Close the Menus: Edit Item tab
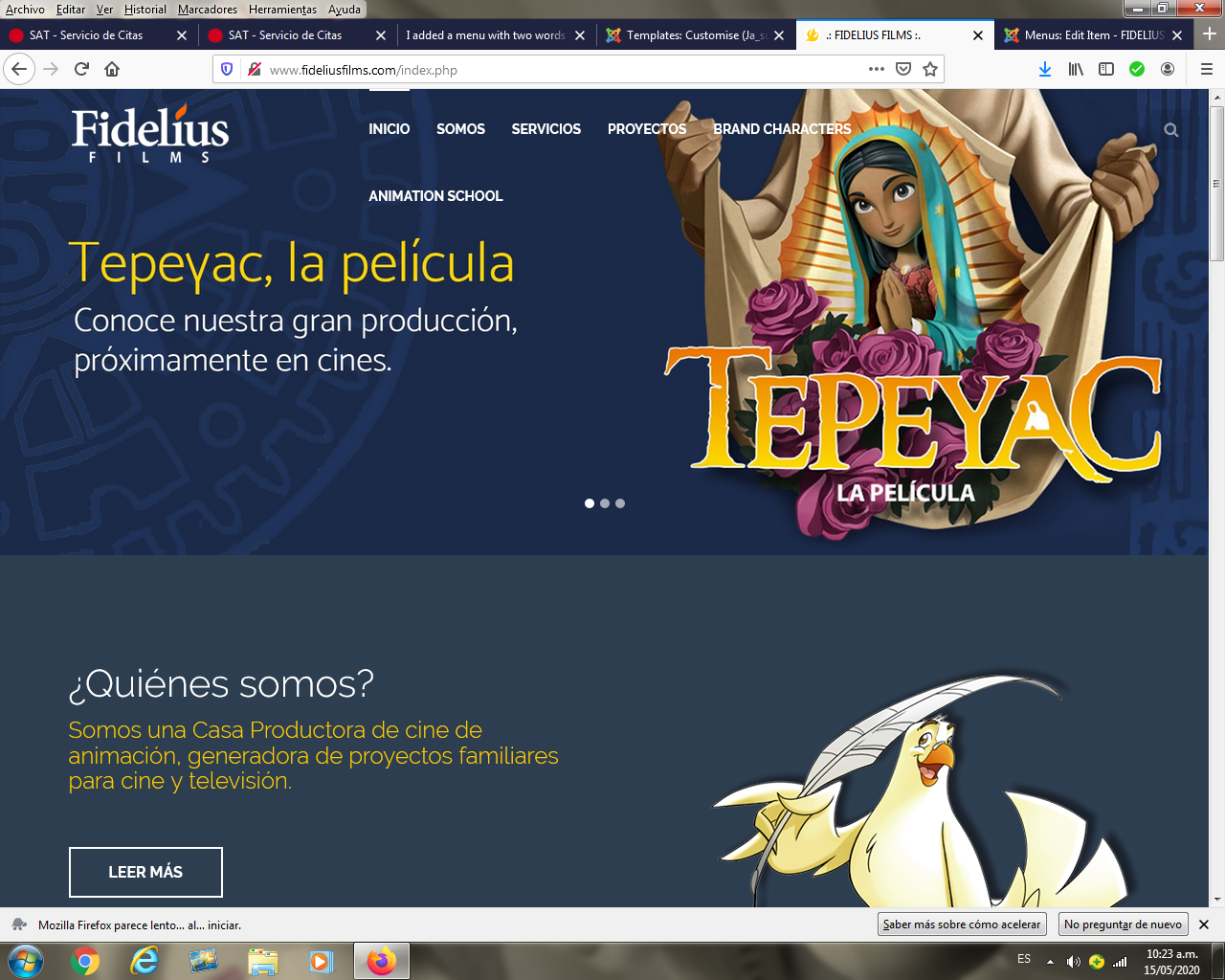Image resolution: width=1225 pixels, height=980 pixels. coord(1176,35)
